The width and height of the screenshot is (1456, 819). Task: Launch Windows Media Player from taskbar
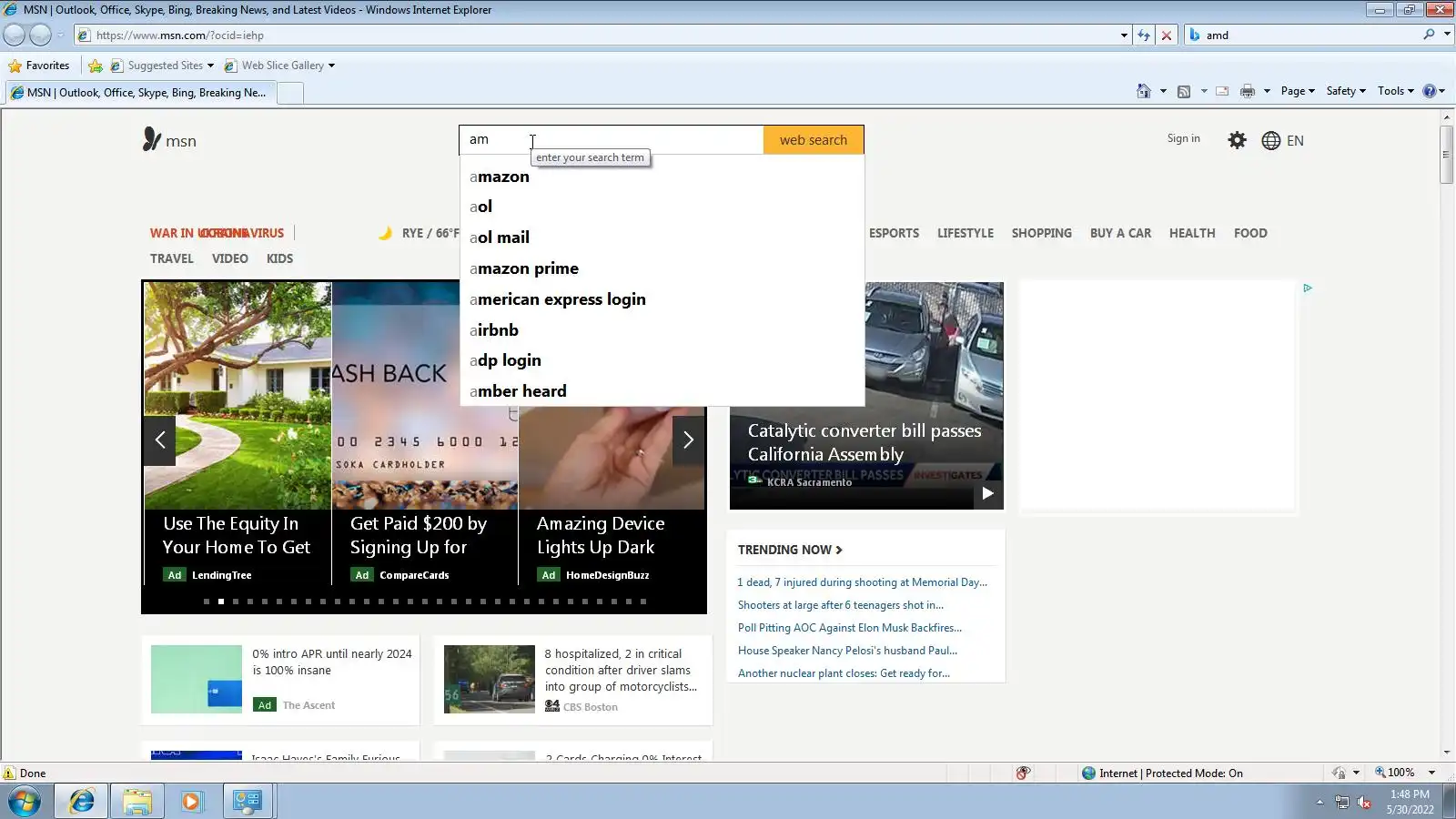click(191, 802)
